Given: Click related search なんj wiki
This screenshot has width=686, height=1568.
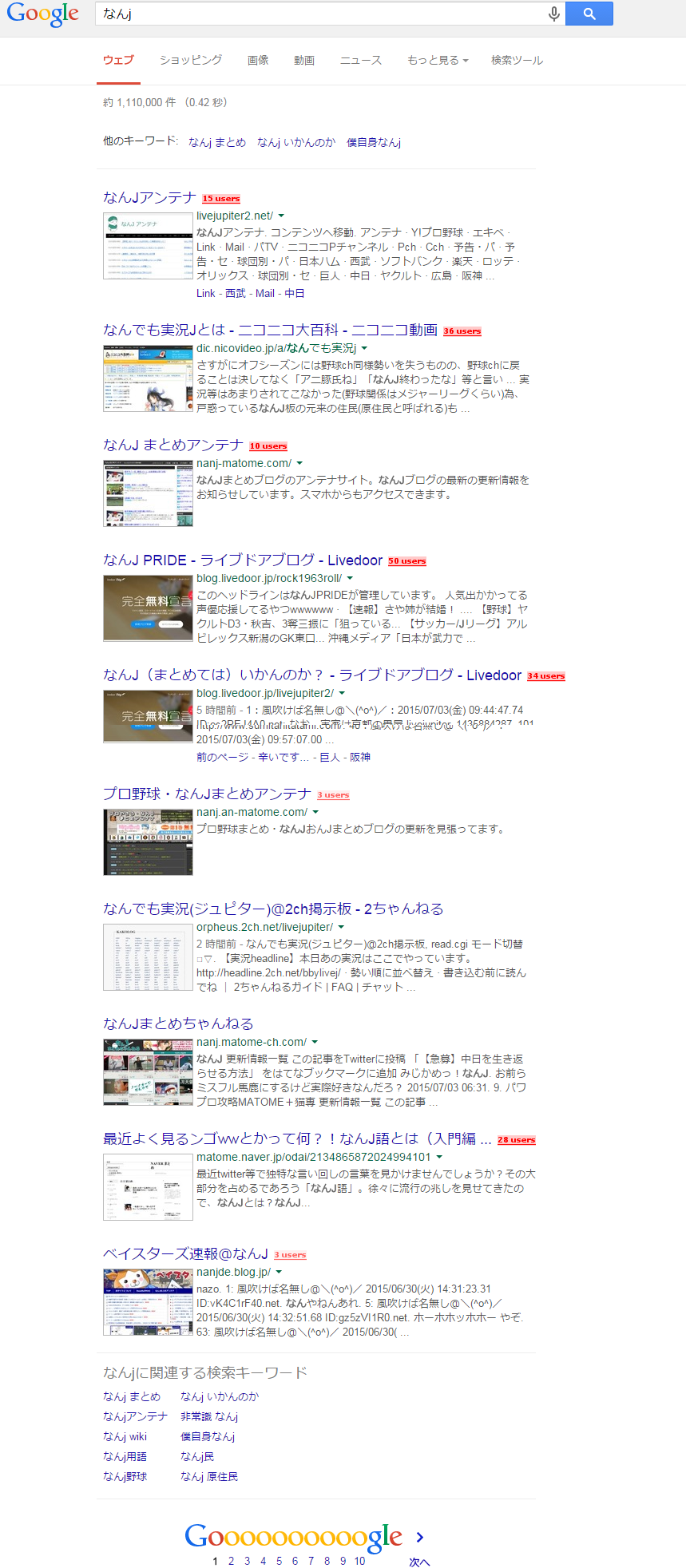Looking at the screenshot, I should [125, 1436].
